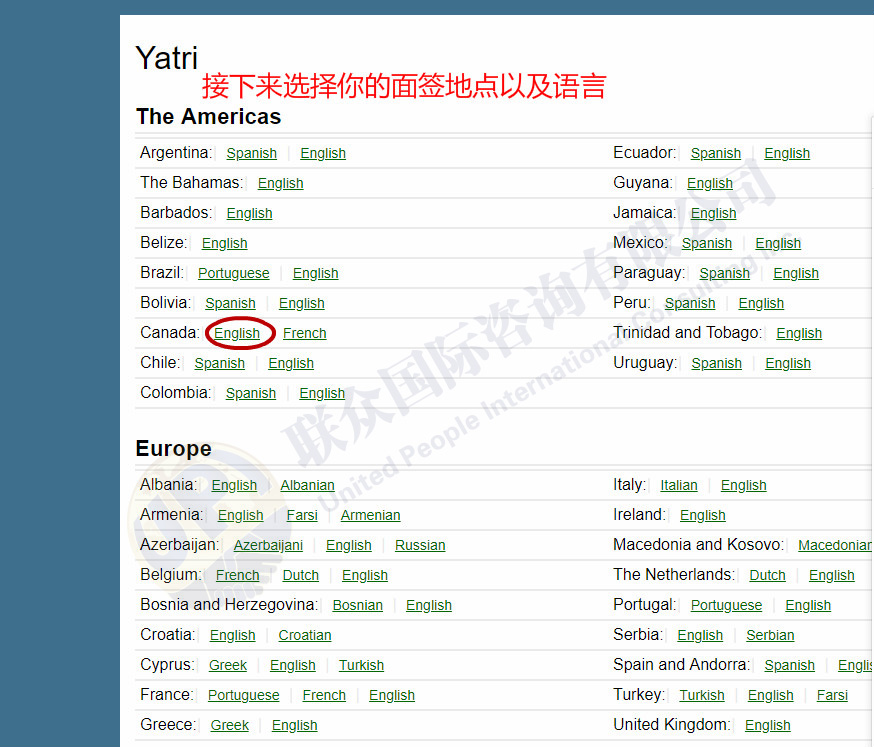Select Albanian language for Albania
The image size is (874, 747).
pyautogui.click(x=307, y=485)
